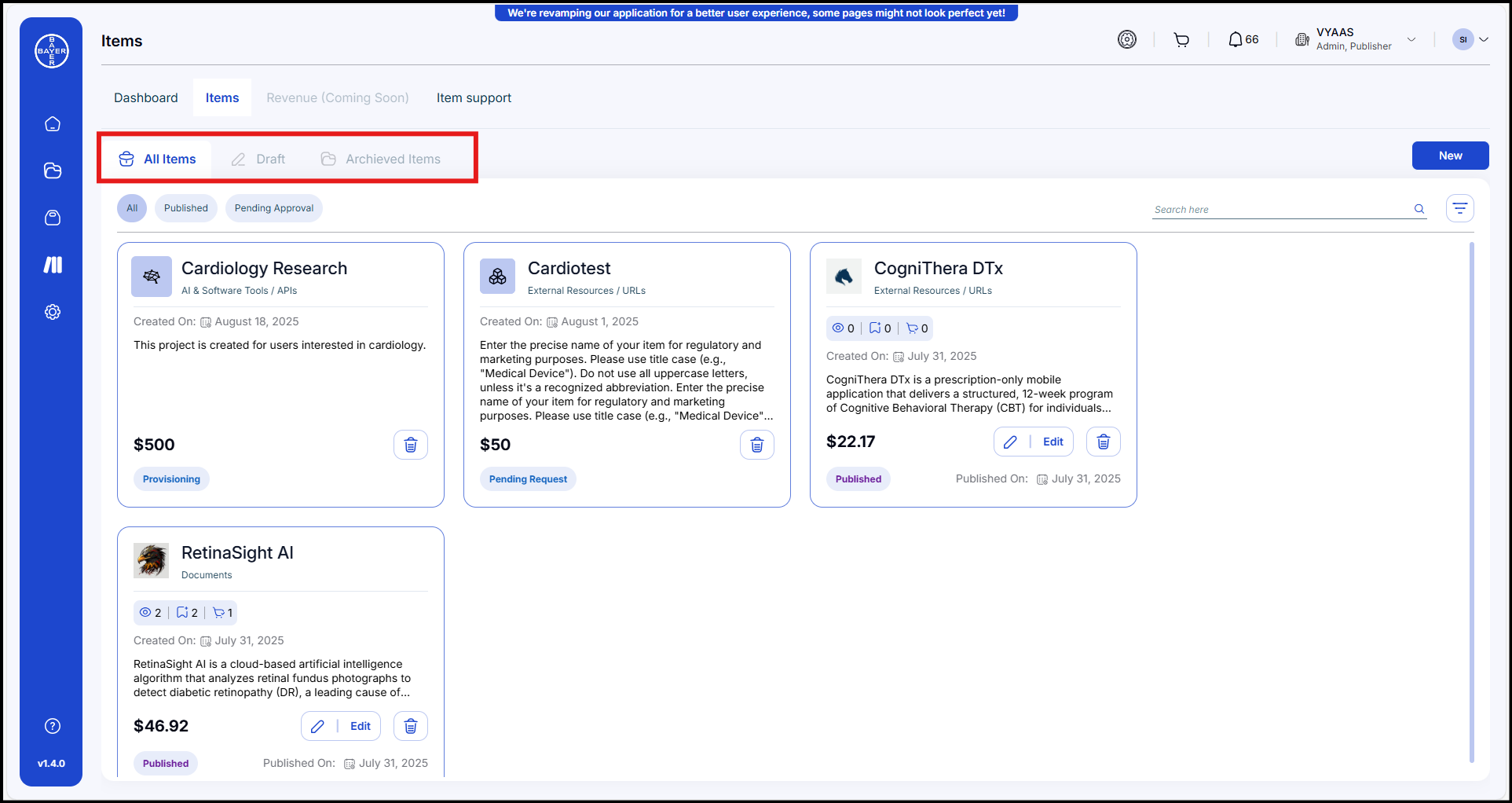Click the Cardiotest item icon
Viewport: 1512px width, 803px height.
tap(498, 277)
